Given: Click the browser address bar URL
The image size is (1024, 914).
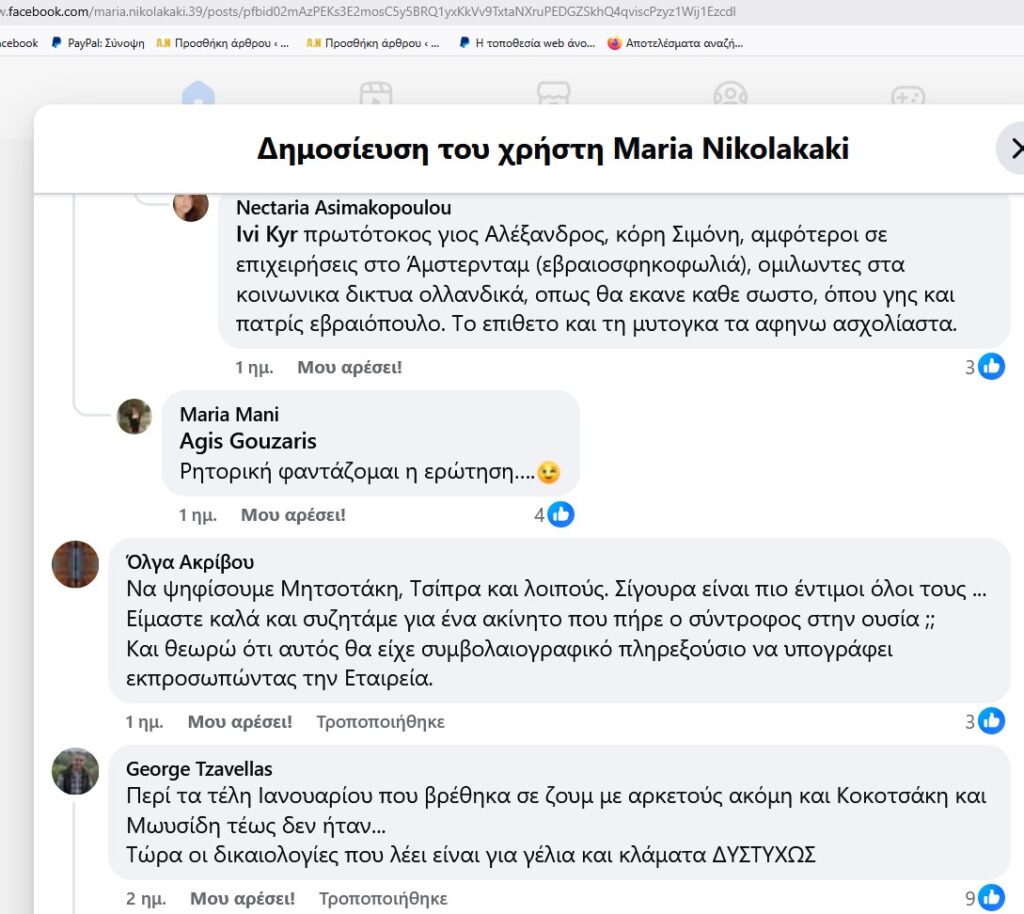Looking at the screenshot, I should tap(369, 11).
